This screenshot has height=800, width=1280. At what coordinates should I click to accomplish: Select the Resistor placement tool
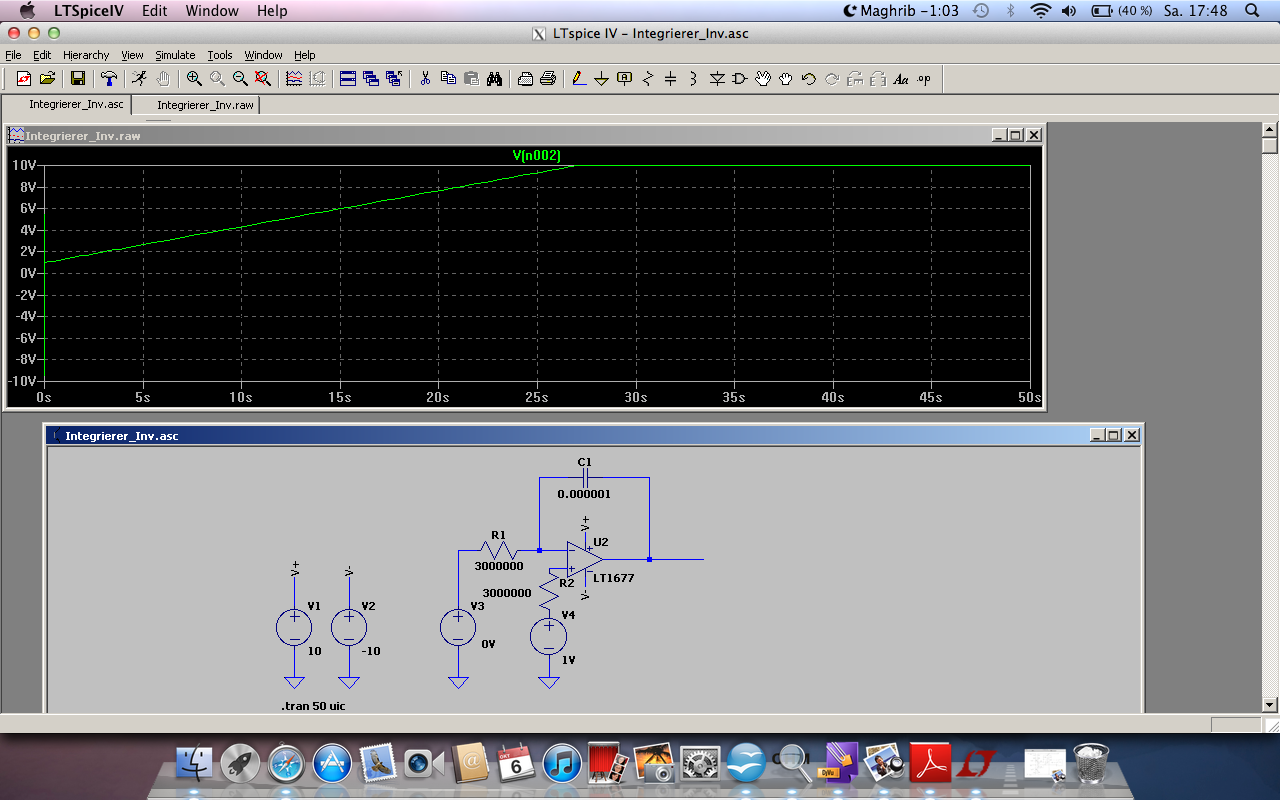(648, 79)
